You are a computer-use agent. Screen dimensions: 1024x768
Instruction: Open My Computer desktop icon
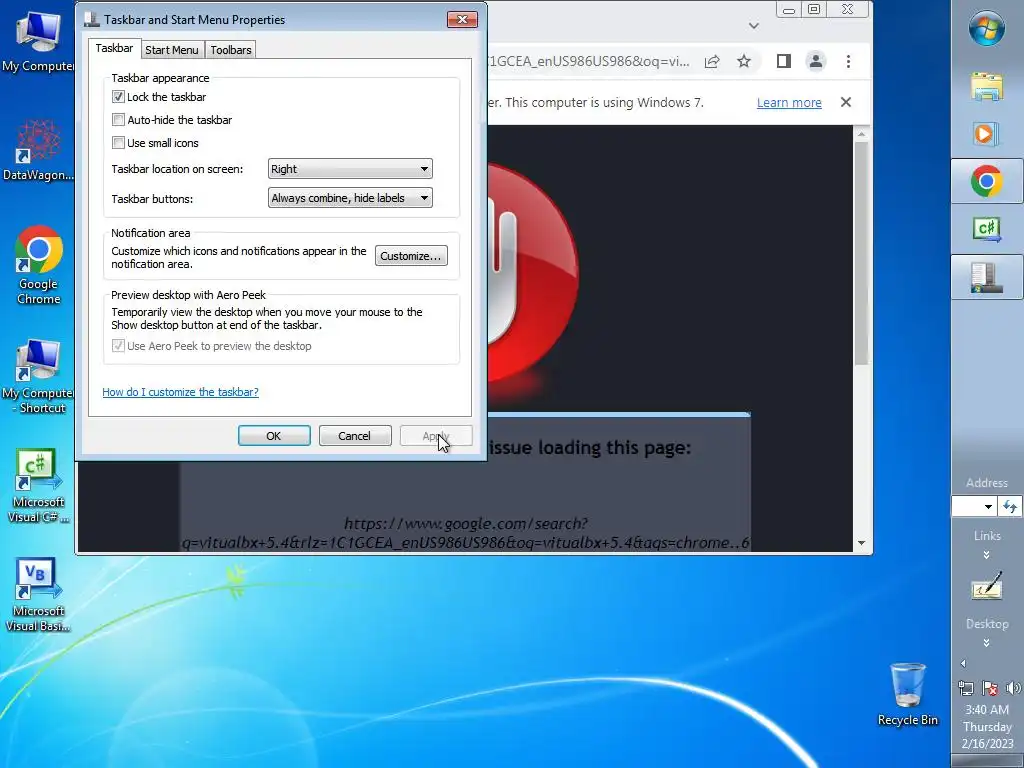point(38,40)
